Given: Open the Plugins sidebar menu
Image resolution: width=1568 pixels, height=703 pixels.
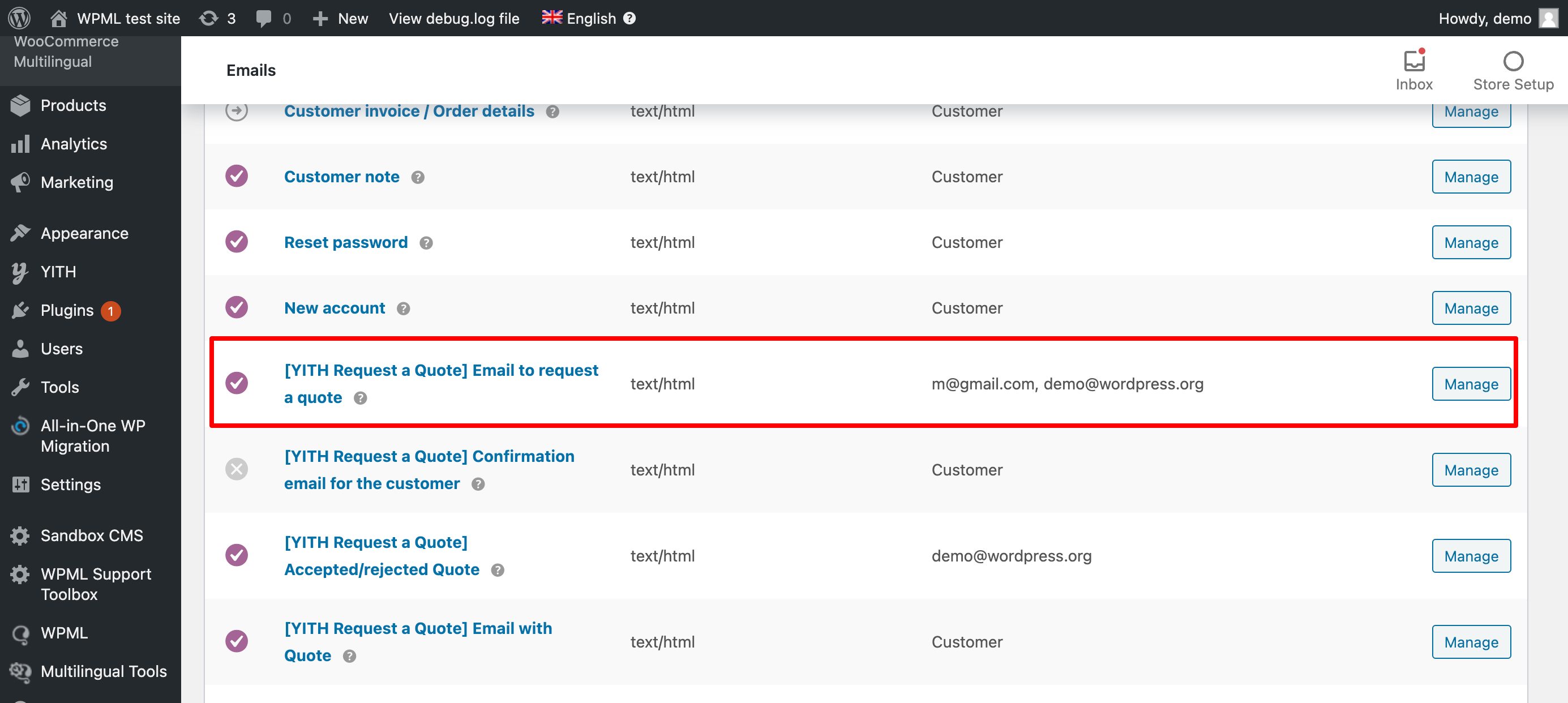Looking at the screenshot, I should point(67,310).
